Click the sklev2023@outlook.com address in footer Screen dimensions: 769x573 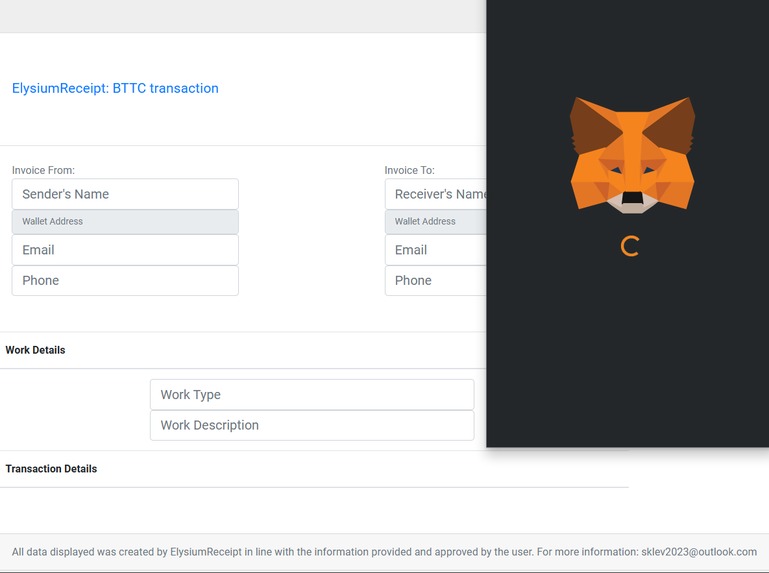tap(699, 552)
